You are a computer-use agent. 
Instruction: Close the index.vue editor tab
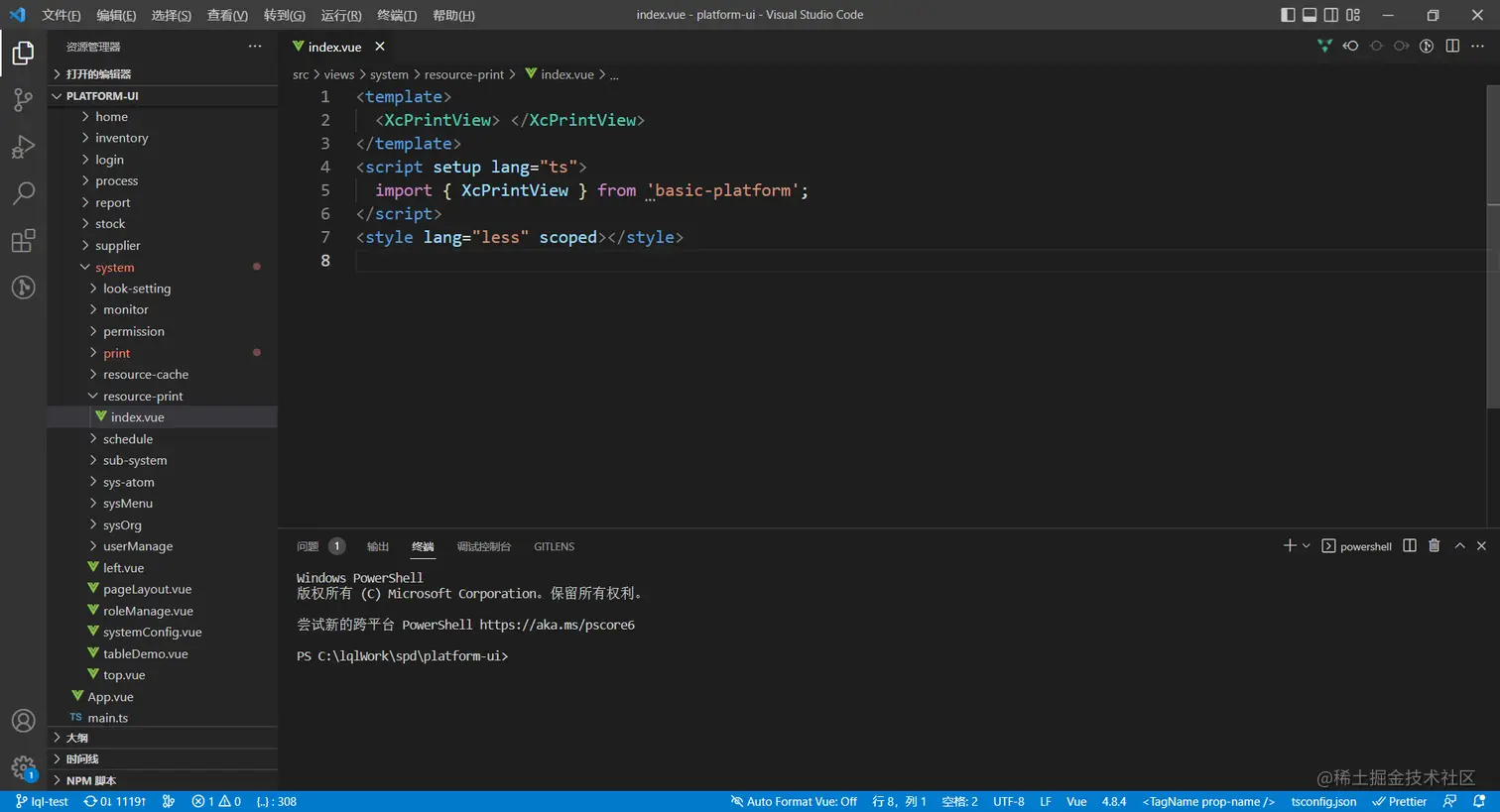(380, 47)
